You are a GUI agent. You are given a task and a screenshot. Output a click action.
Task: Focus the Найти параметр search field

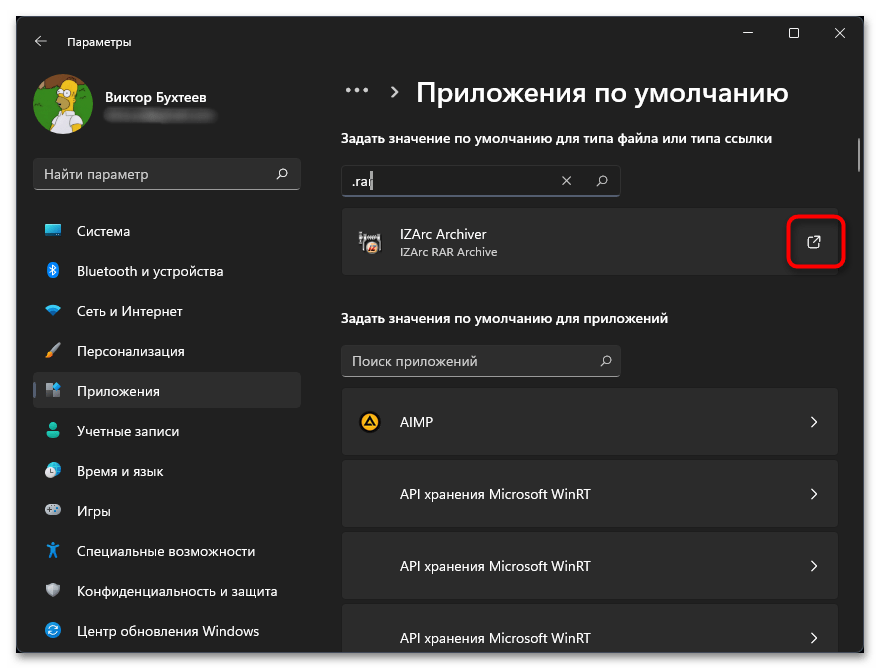[x=167, y=174]
